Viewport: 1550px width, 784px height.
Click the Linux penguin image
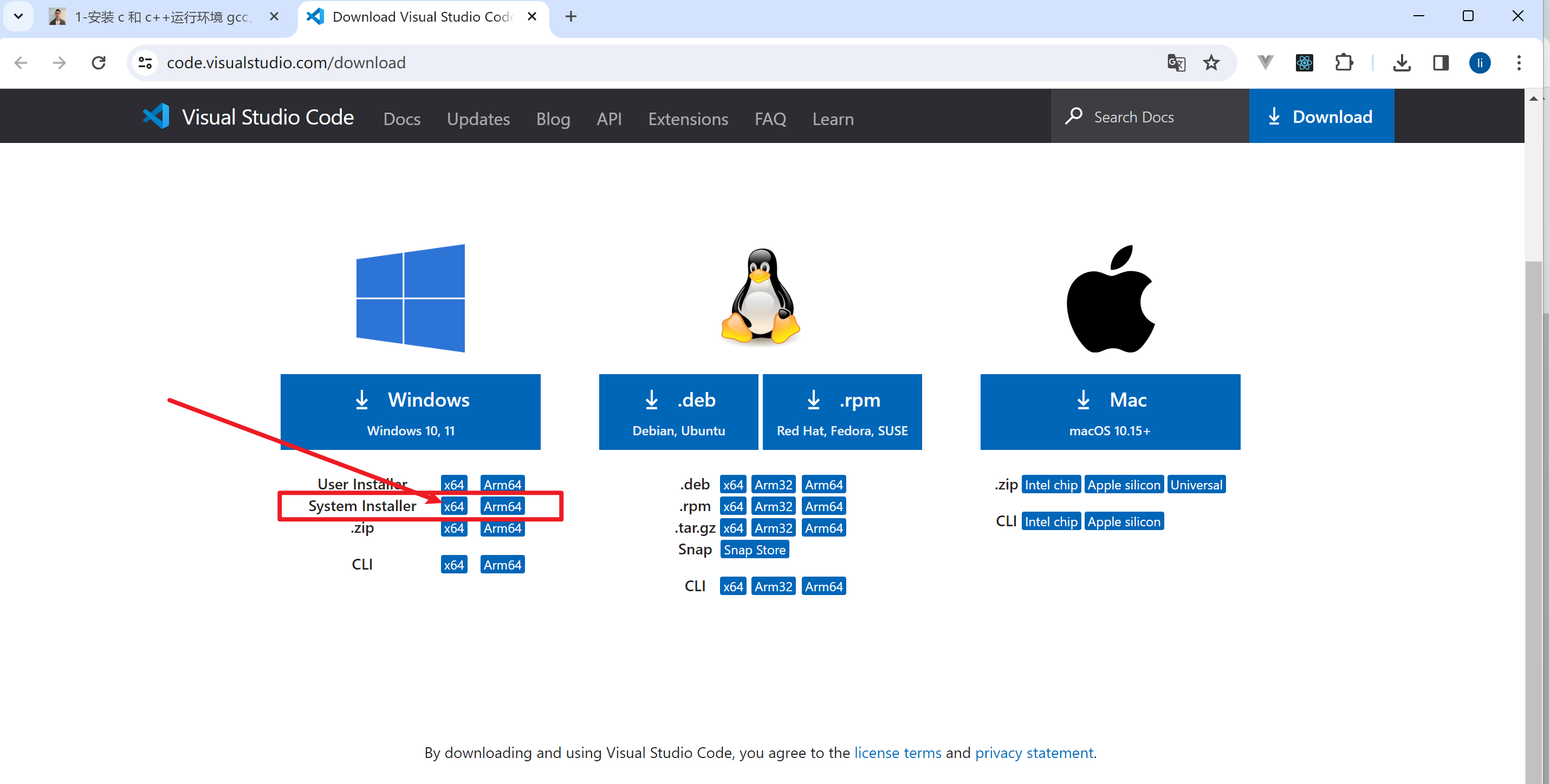(x=761, y=297)
